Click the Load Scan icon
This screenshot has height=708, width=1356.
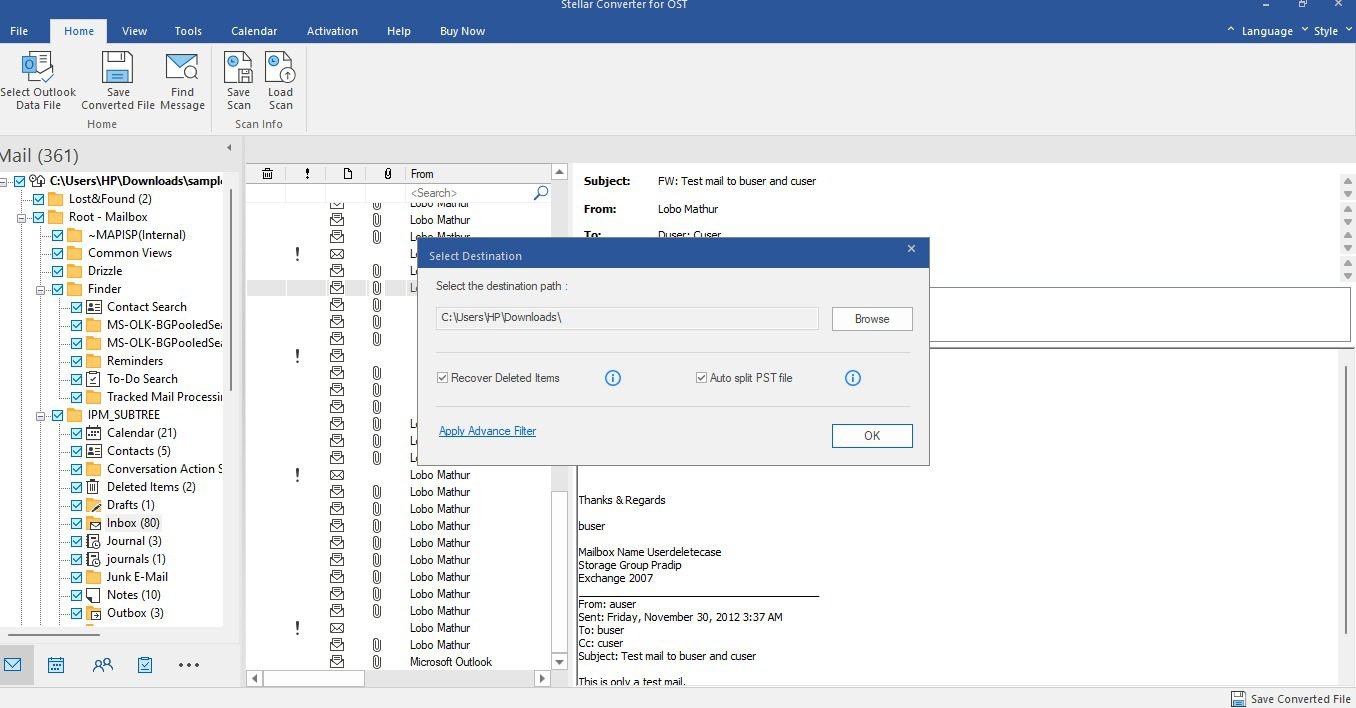(280, 68)
